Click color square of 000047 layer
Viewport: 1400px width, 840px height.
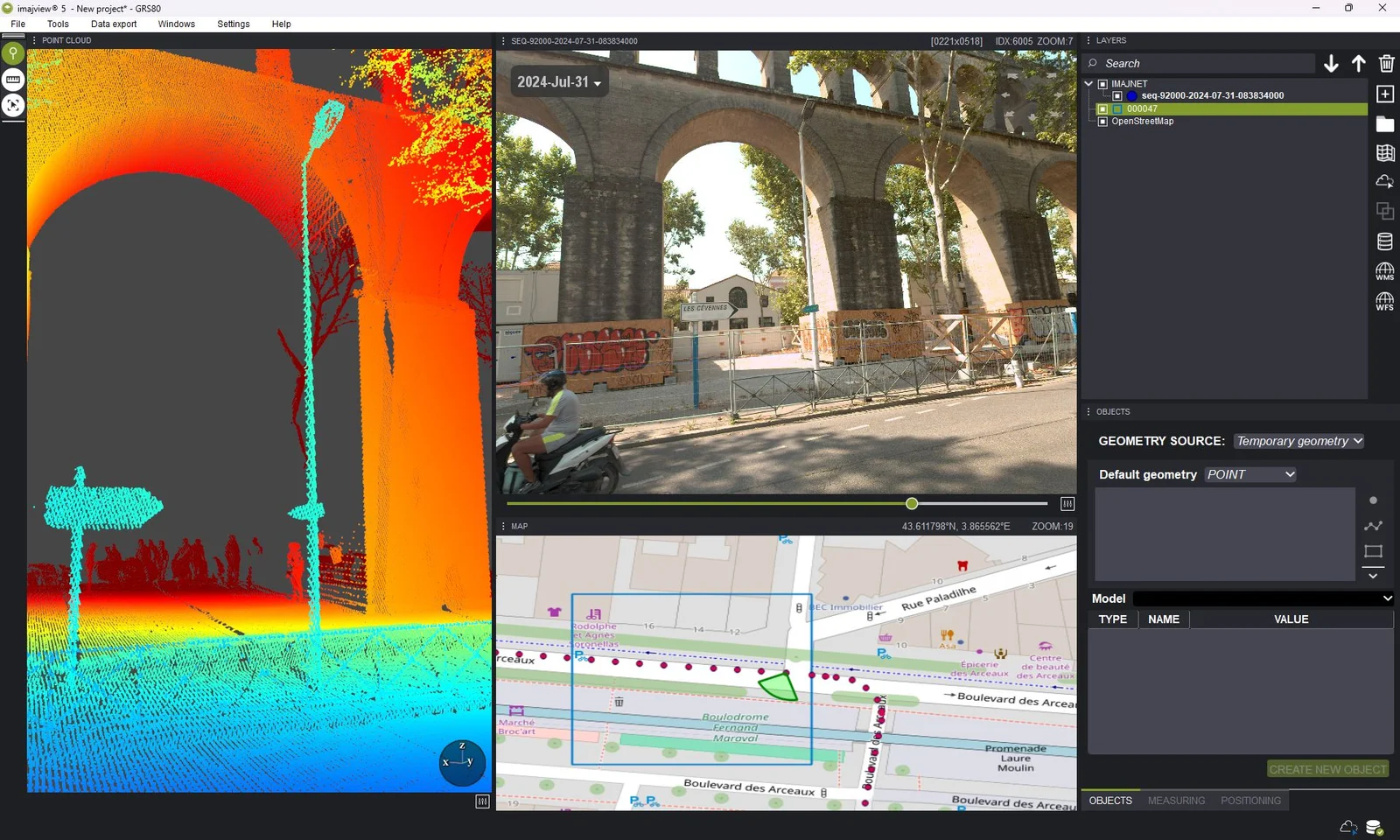tap(1117, 109)
